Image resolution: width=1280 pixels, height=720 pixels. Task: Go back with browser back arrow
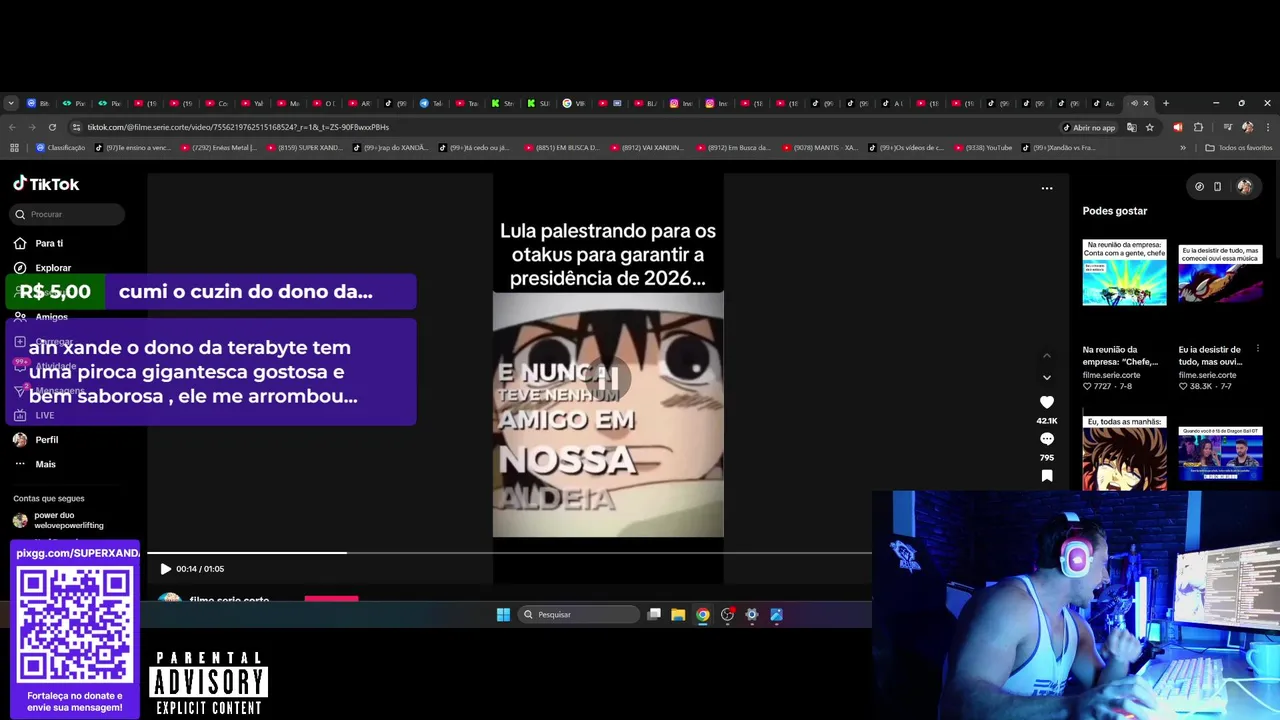coord(12,127)
